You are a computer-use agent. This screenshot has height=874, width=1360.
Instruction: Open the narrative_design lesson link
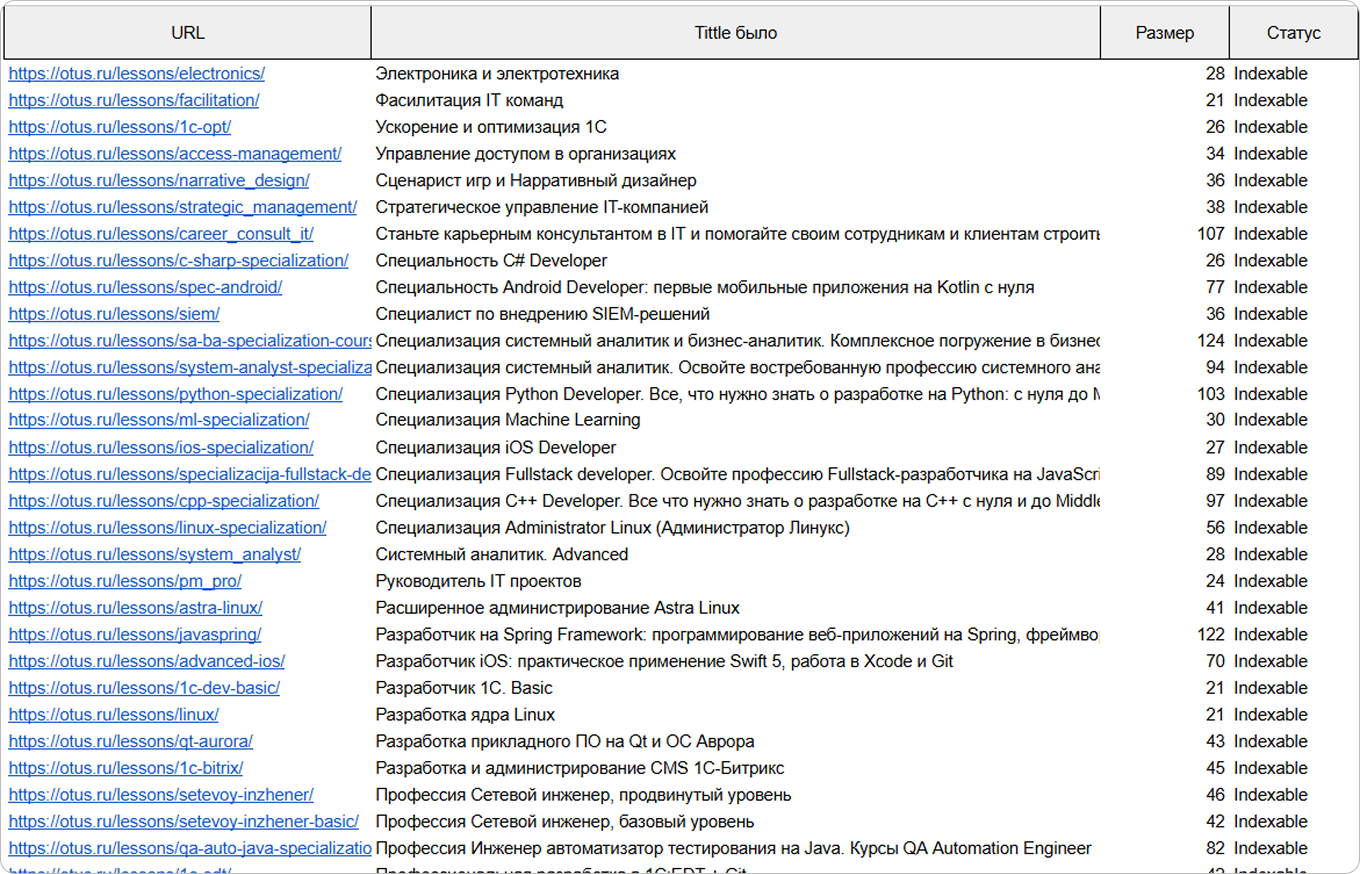pos(159,180)
